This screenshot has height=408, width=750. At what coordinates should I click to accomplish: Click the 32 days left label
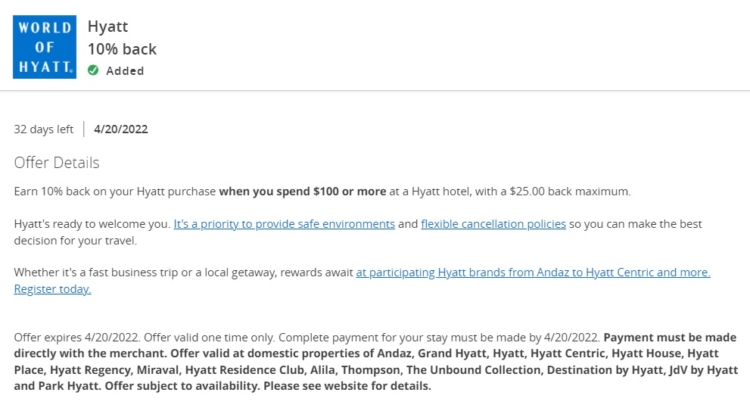pyautogui.click(x=44, y=129)
